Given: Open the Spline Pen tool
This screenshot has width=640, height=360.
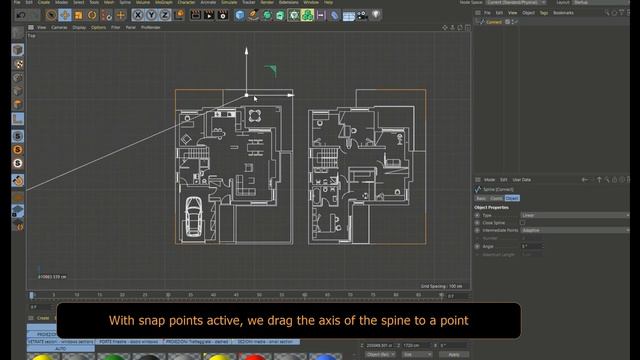Looking at the screenshot, I should (253, 15).
